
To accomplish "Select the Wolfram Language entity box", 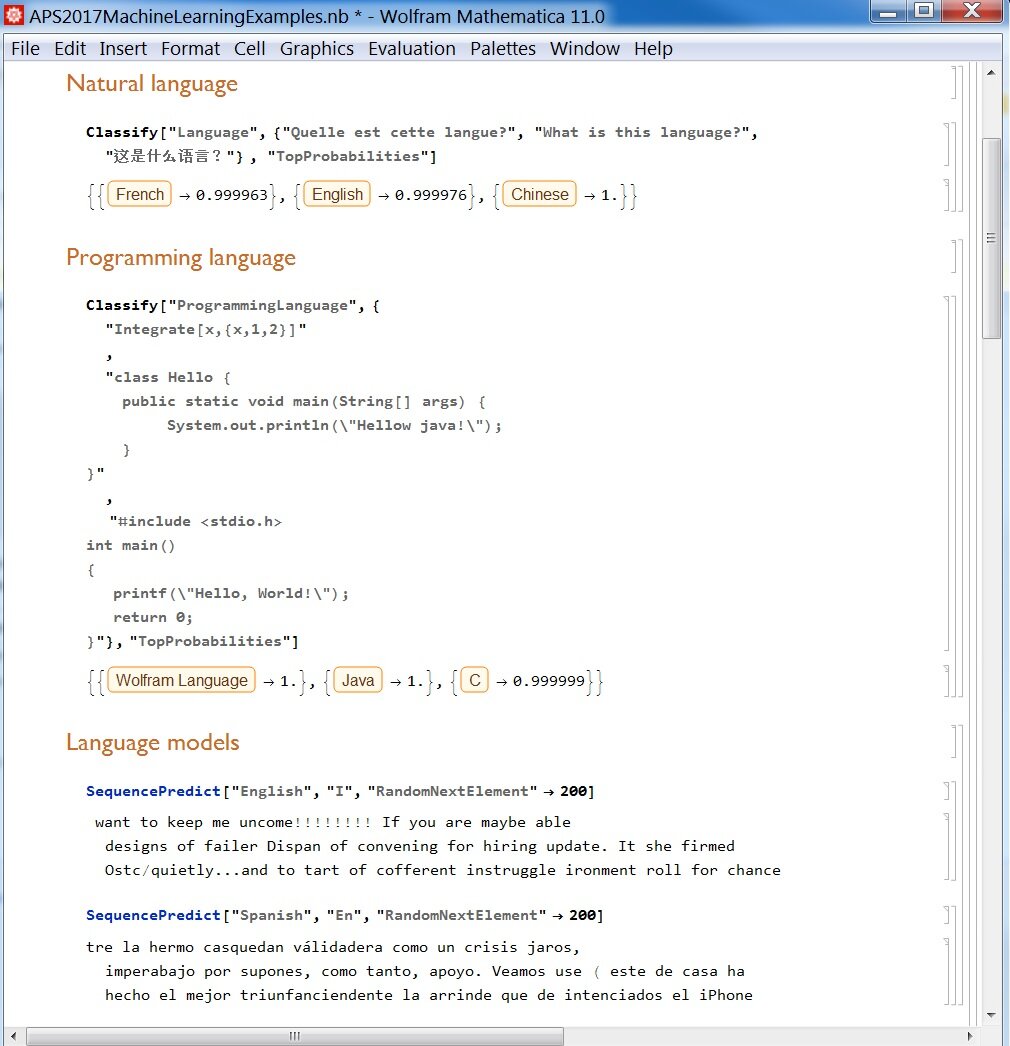I will point(181,680).
